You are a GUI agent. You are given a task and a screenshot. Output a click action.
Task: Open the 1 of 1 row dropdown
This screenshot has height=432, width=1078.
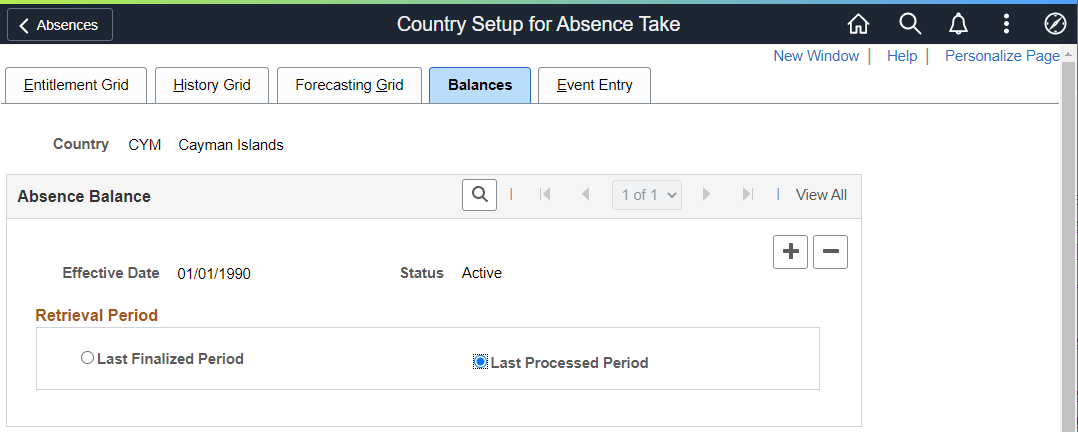(646, 195)
